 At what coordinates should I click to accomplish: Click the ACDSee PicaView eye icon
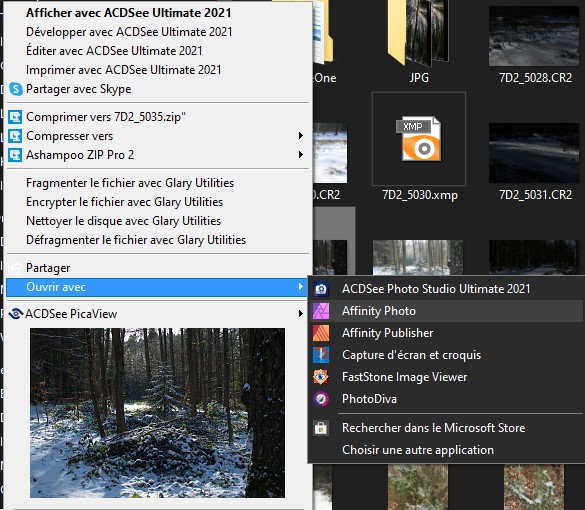(x=16, y=314)
